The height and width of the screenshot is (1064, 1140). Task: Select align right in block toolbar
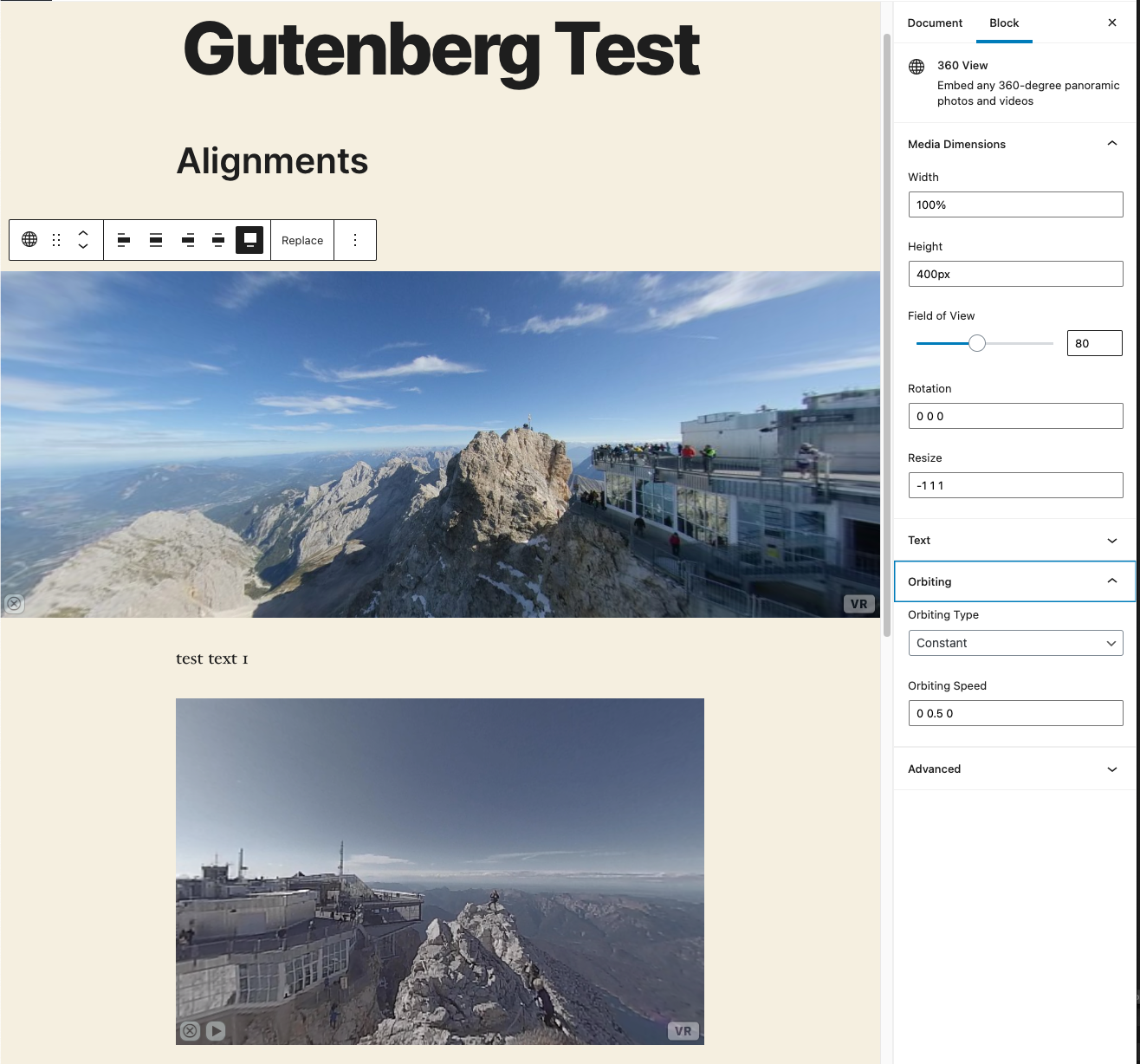click(188, 240)
